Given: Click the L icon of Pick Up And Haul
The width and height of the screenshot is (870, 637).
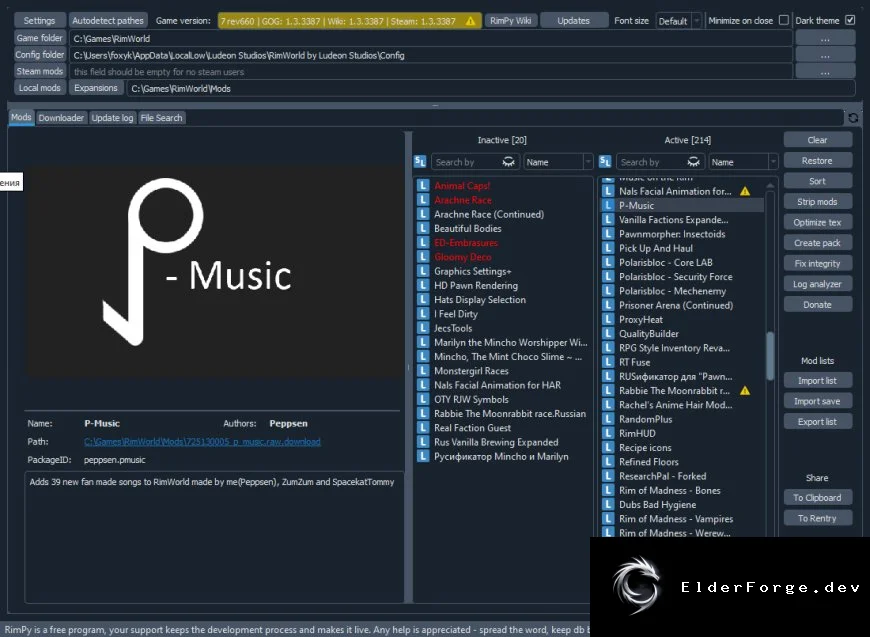Looking at the screenshot, I should (609, 248).
